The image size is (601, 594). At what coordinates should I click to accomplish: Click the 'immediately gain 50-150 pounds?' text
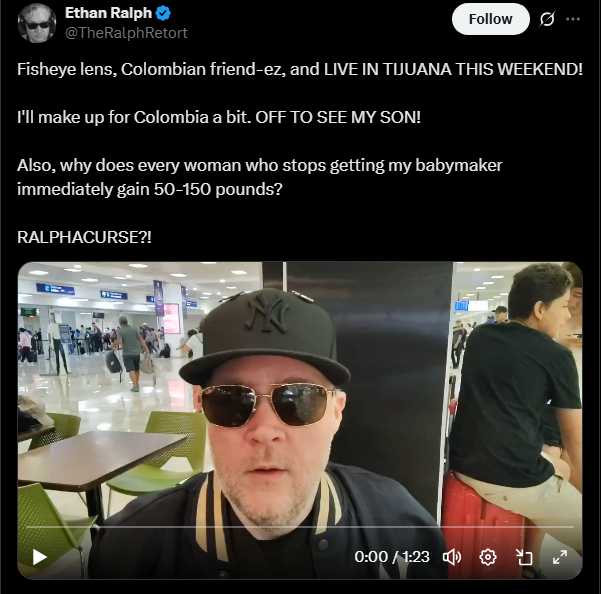tap(150, 189)
